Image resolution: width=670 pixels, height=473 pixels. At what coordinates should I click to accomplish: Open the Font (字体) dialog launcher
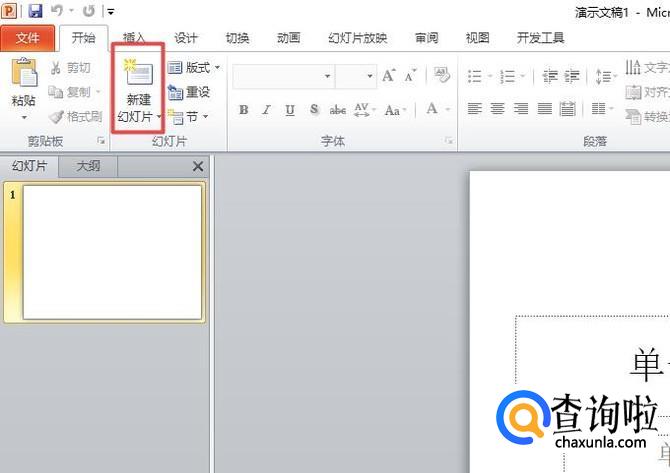point(448,140)
